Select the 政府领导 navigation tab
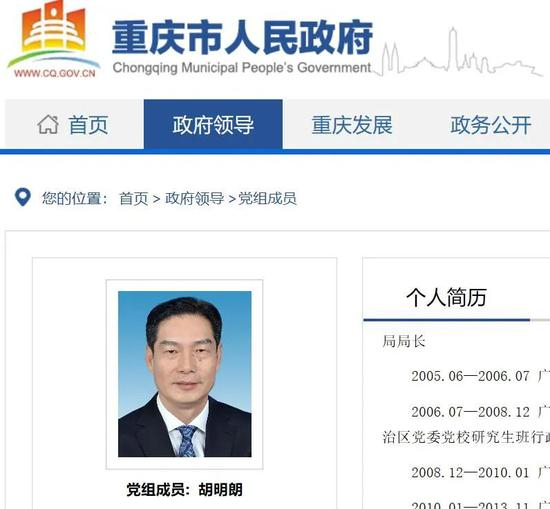550x509 pixels. [x=213, y=124]
